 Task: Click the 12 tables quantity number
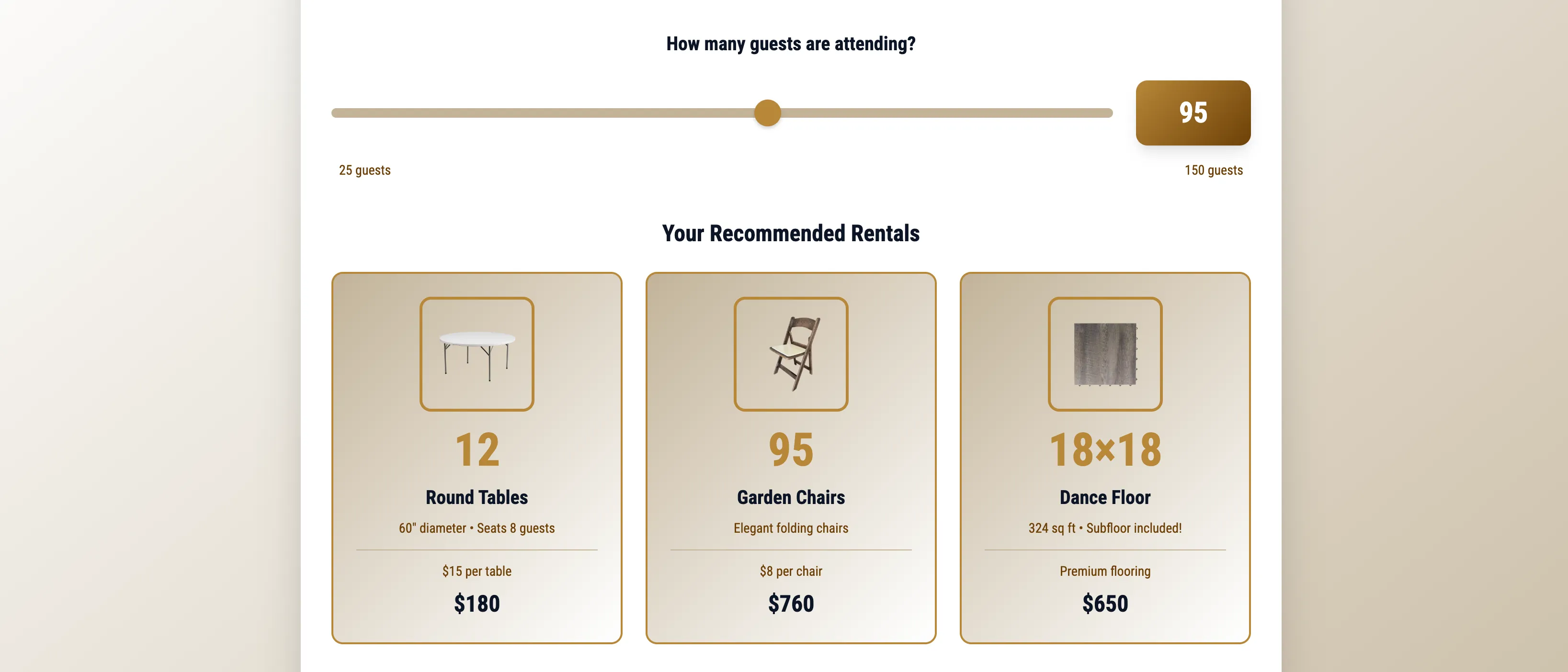click(x=477, y=450)
